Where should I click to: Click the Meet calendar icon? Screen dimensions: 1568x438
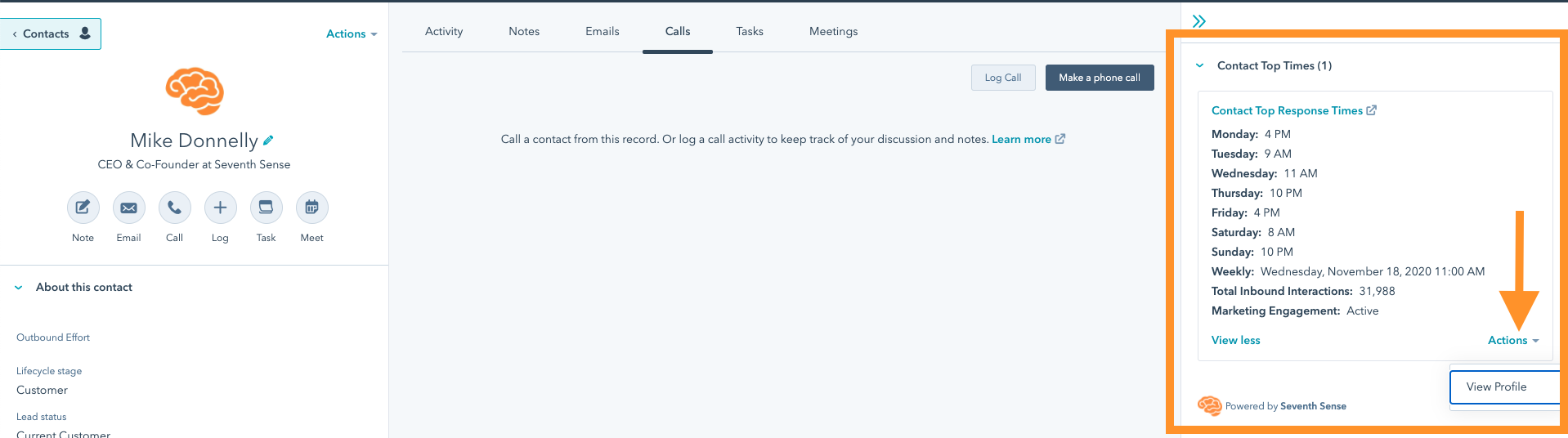click(311, 208)
